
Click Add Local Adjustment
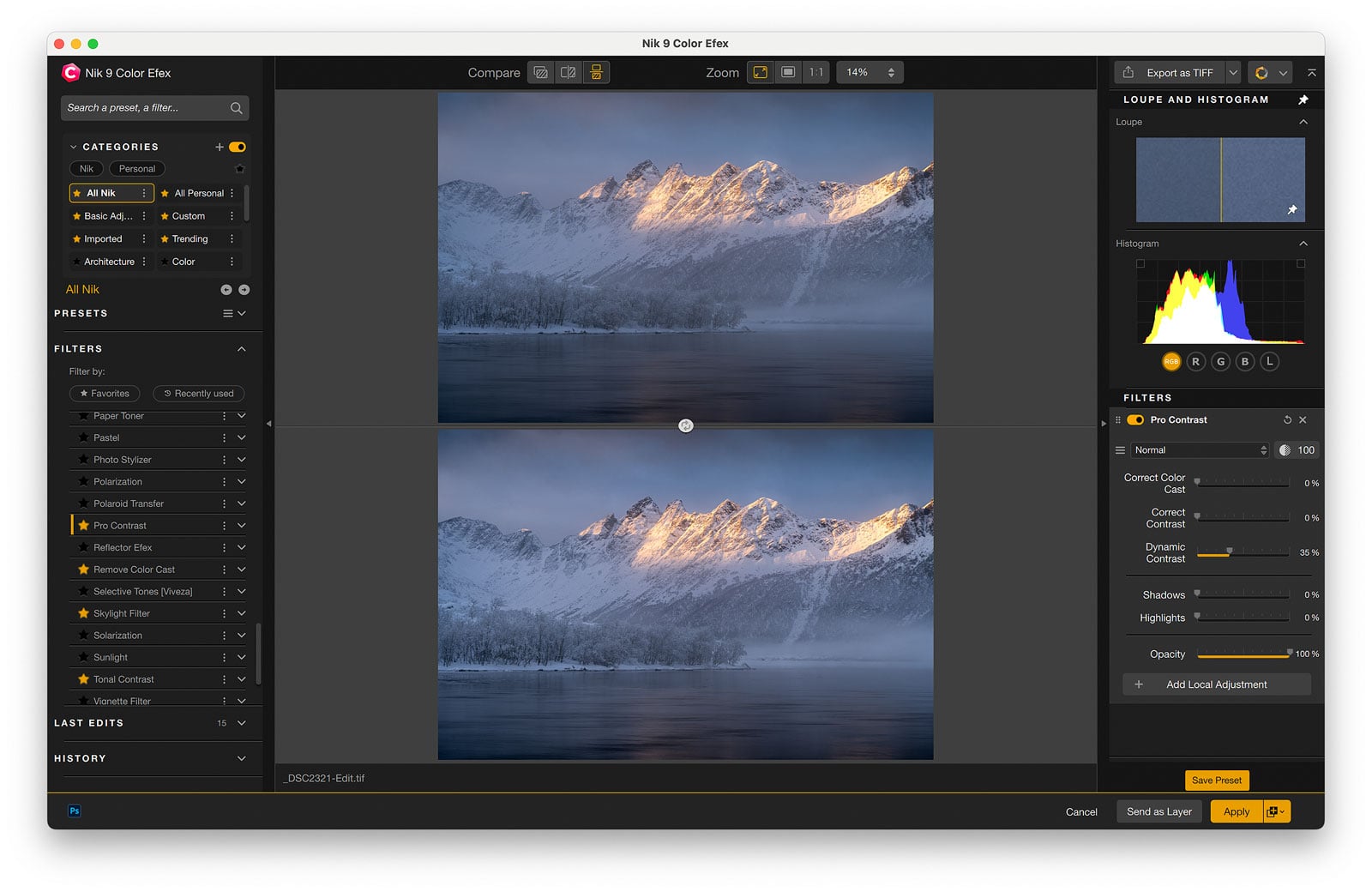[x=1217, y=685]
